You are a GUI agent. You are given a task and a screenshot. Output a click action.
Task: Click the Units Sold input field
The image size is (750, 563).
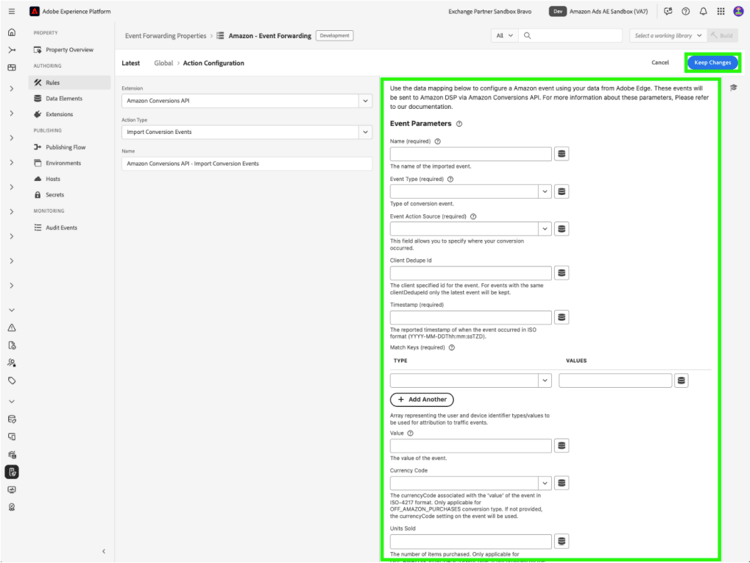[x=471, y=541]
